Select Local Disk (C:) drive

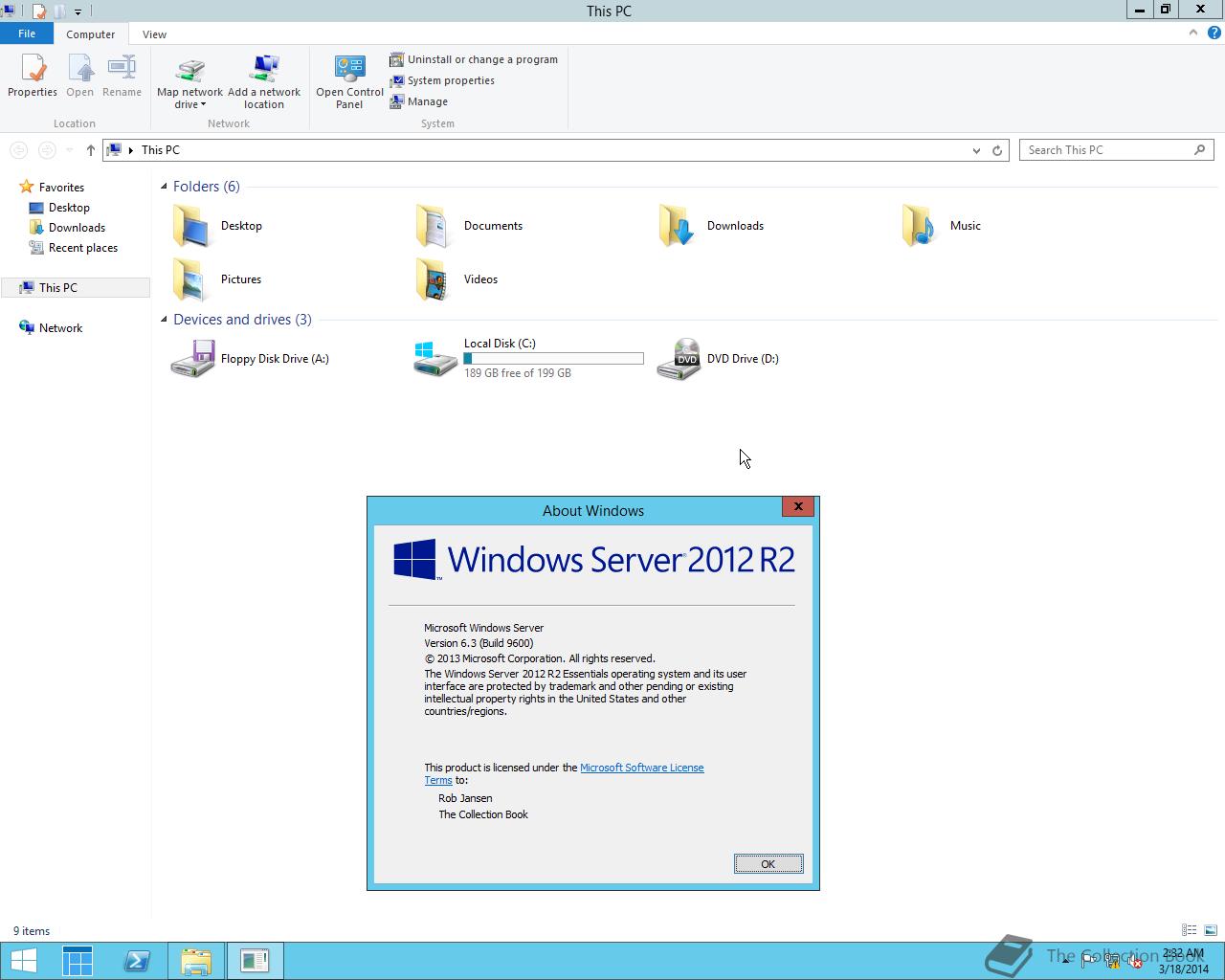coord(528,358)
